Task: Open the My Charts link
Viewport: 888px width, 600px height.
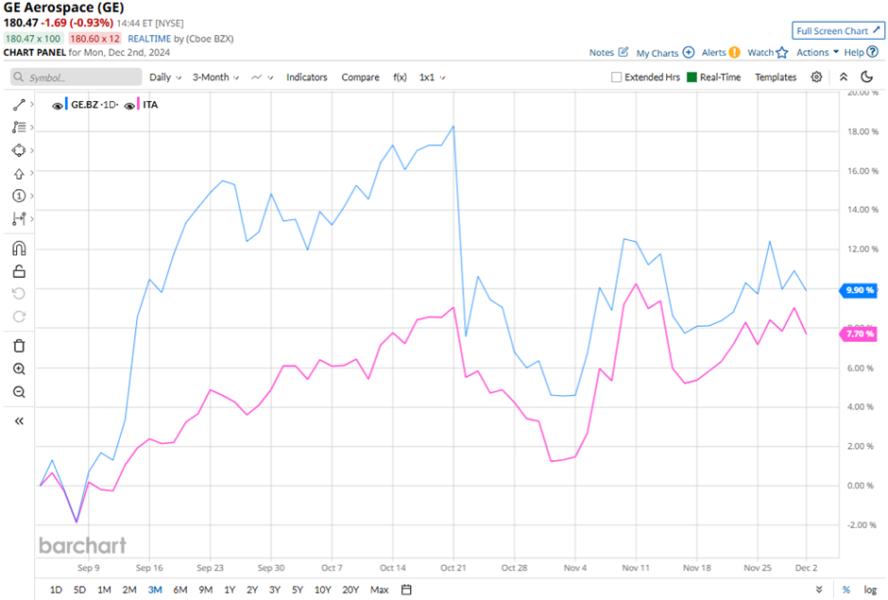Action: pos(657,53)
